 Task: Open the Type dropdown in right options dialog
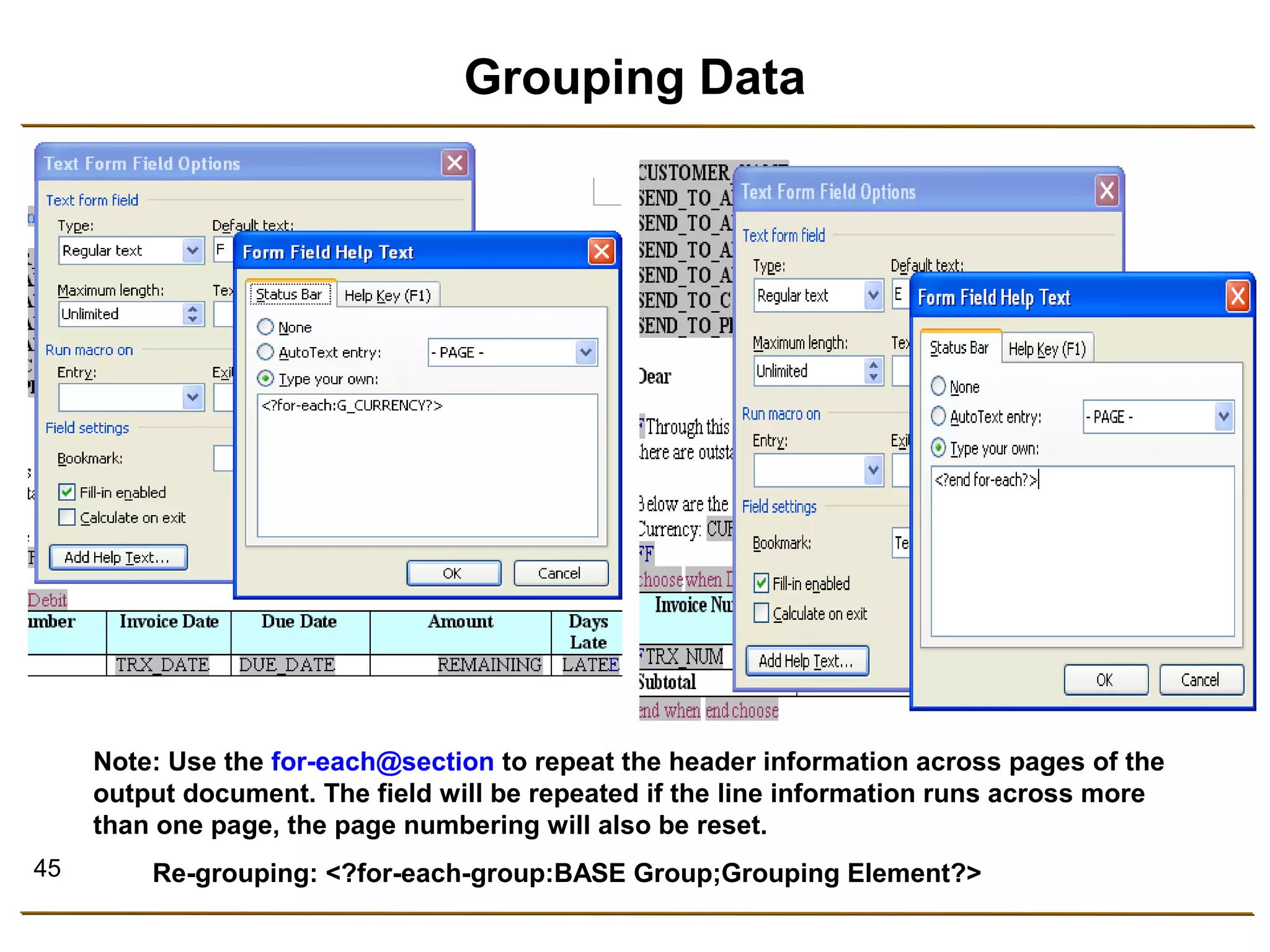pyautogui.click(x=873, y=295)
